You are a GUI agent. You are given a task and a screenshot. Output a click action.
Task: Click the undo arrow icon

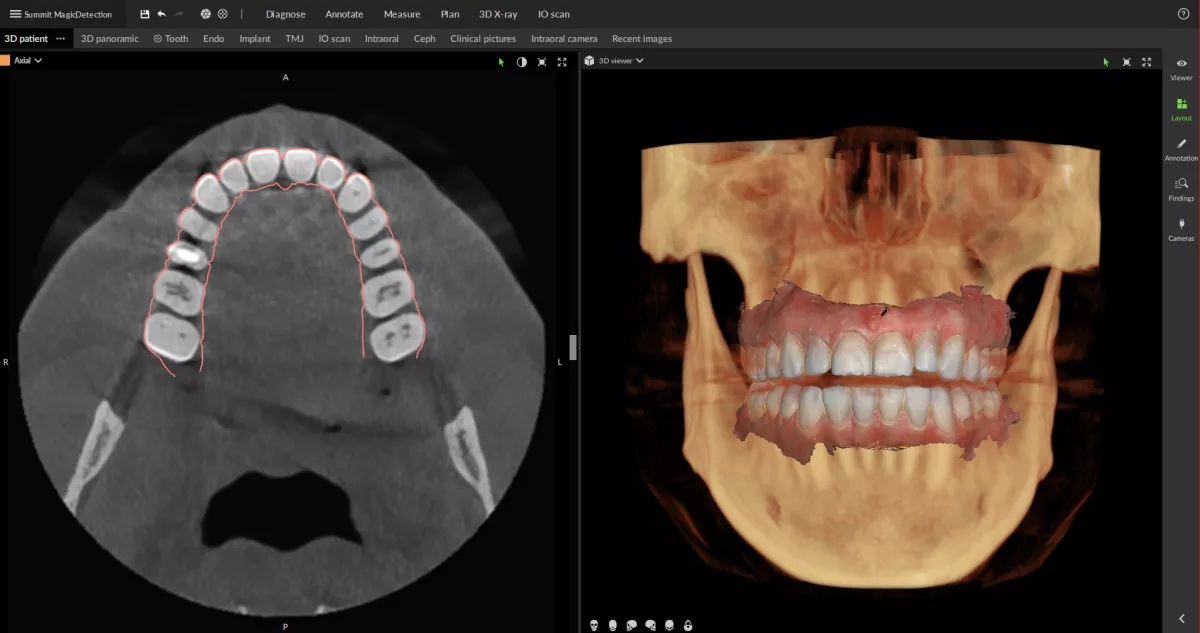point(162,14)
